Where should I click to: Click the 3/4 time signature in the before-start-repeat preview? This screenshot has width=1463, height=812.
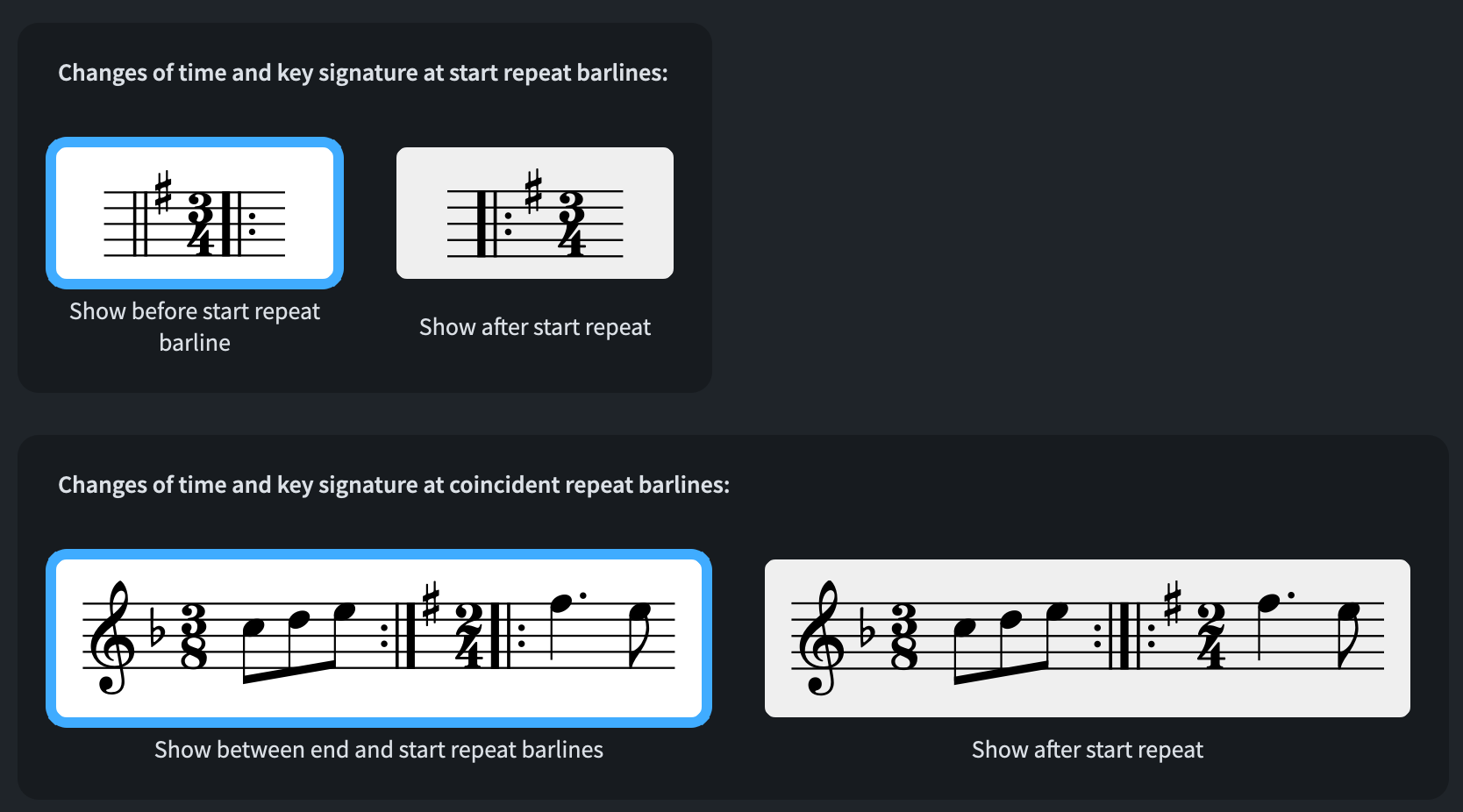point(201,224)
